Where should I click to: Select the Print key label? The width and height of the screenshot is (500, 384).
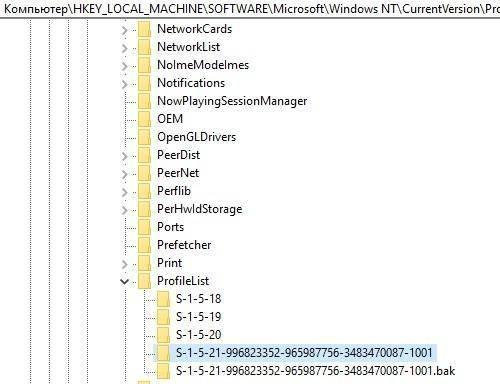169,263
